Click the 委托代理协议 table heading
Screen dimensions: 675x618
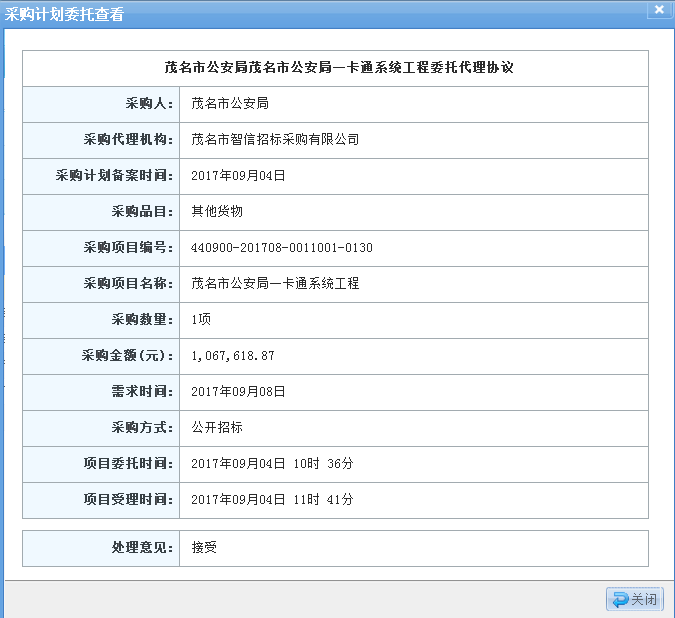[339, 68]
